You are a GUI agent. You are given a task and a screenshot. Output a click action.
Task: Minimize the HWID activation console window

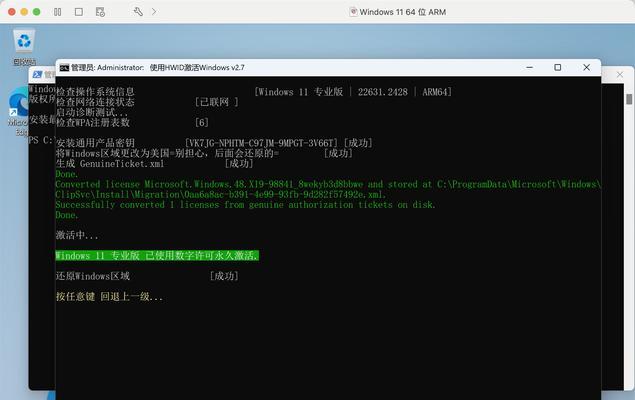529,68
